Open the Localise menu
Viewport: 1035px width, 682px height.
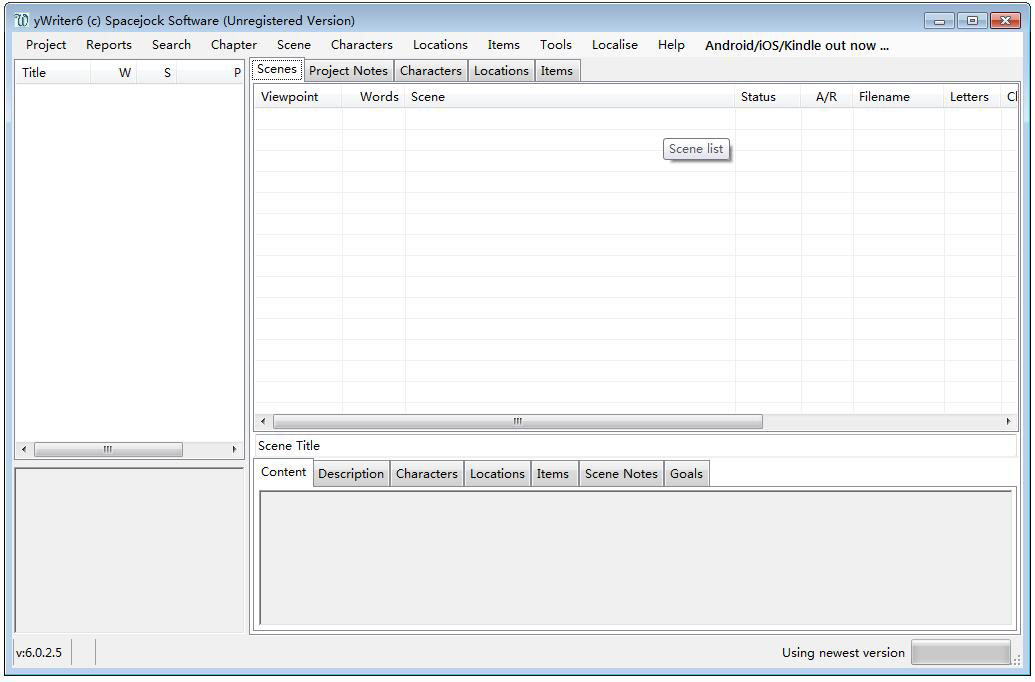click(x=615, y=45)
